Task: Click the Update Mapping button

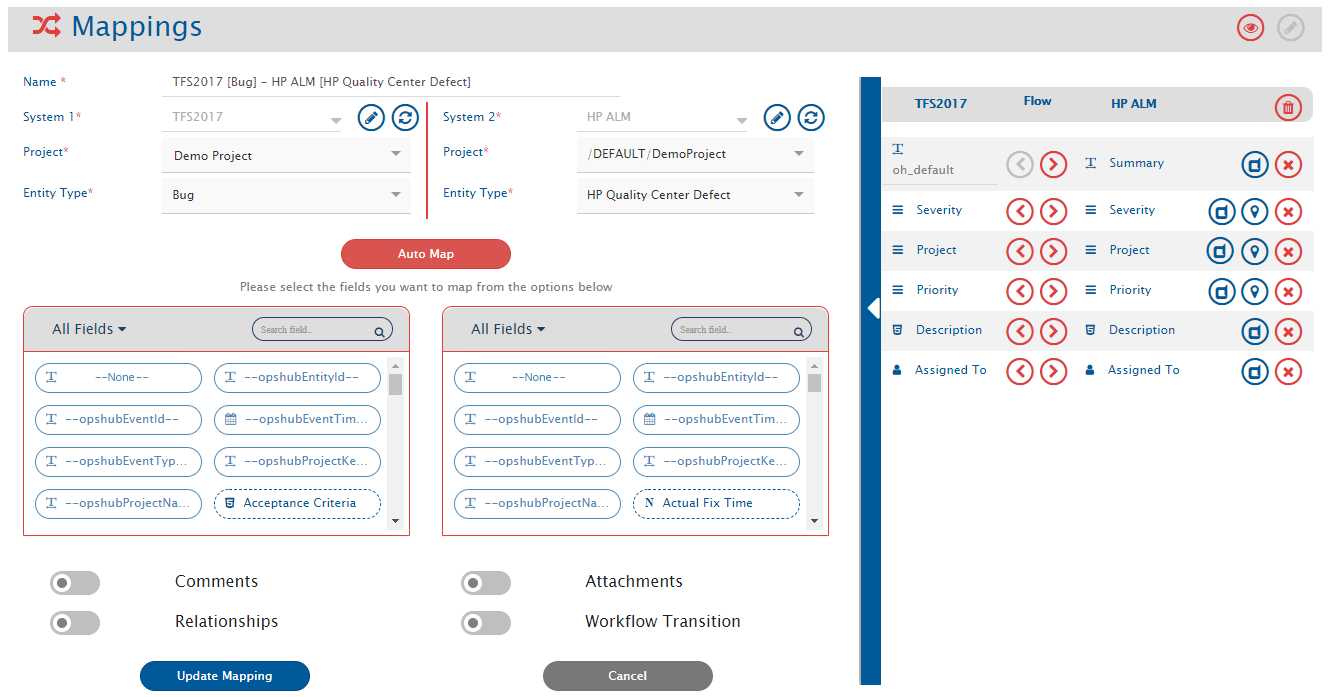Action: (x=225, y=676)
